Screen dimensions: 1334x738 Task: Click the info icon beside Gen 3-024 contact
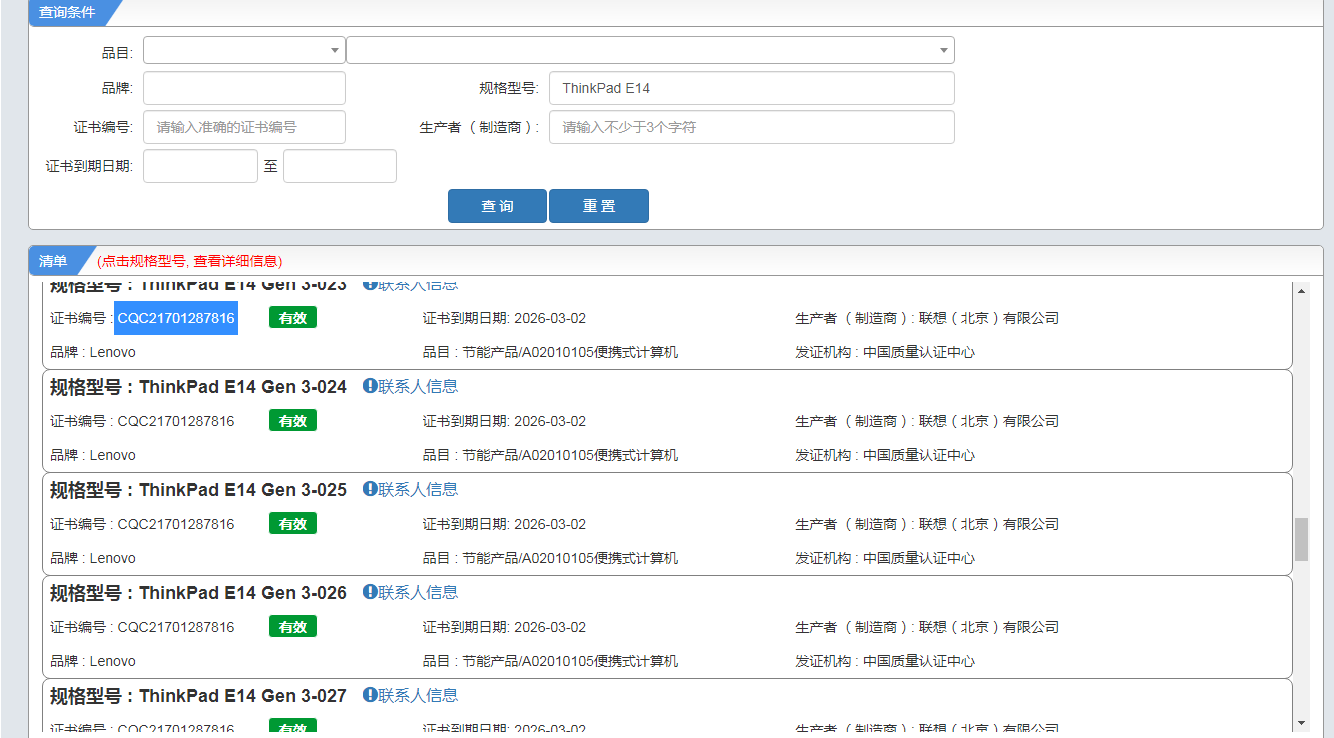[x=370, y=386]
